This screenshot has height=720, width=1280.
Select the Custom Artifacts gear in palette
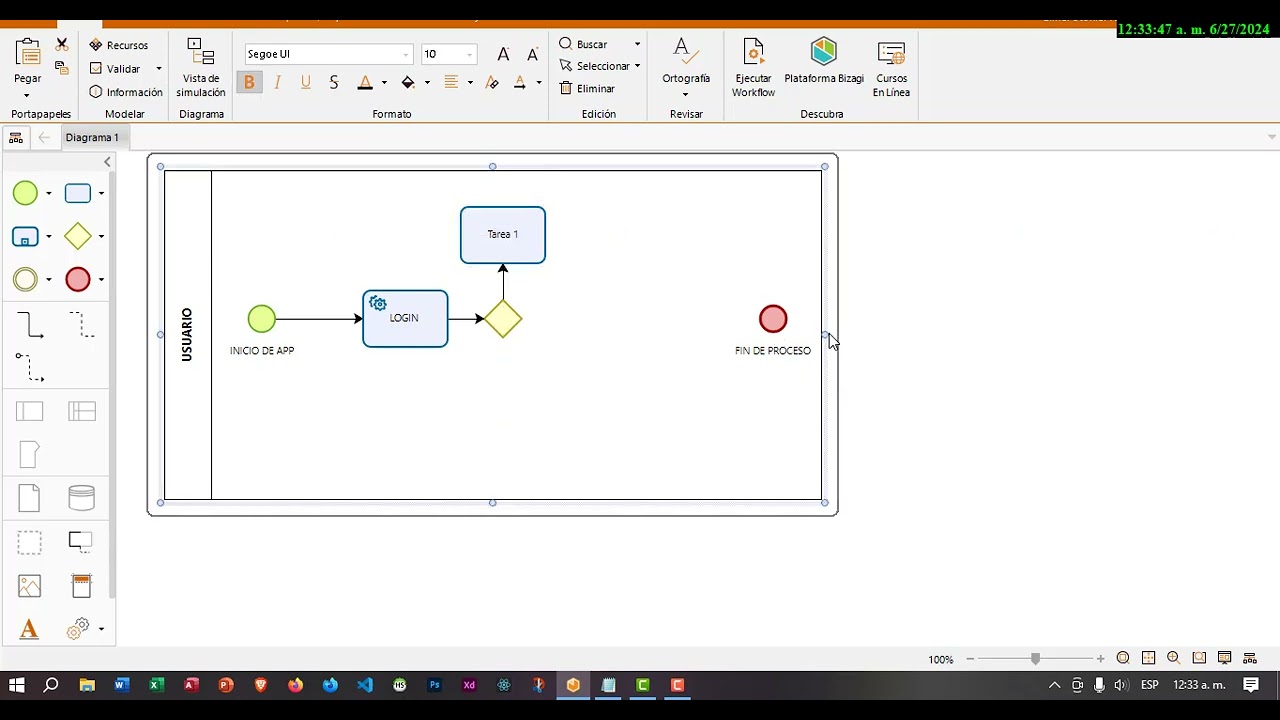pos(79,628)
